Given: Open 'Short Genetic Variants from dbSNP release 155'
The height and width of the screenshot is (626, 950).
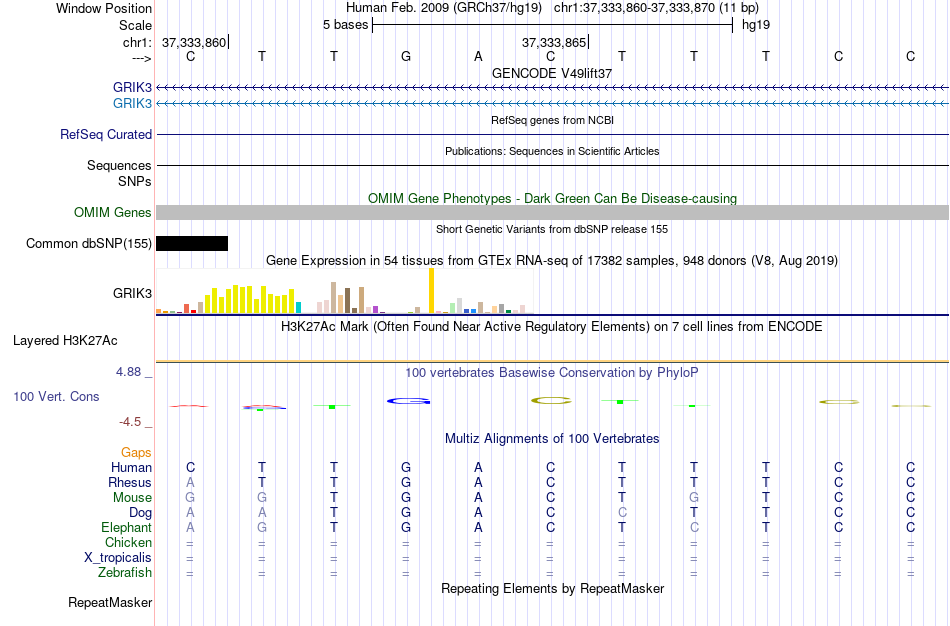Looking at the screenshot, I should tap(552, 229).
